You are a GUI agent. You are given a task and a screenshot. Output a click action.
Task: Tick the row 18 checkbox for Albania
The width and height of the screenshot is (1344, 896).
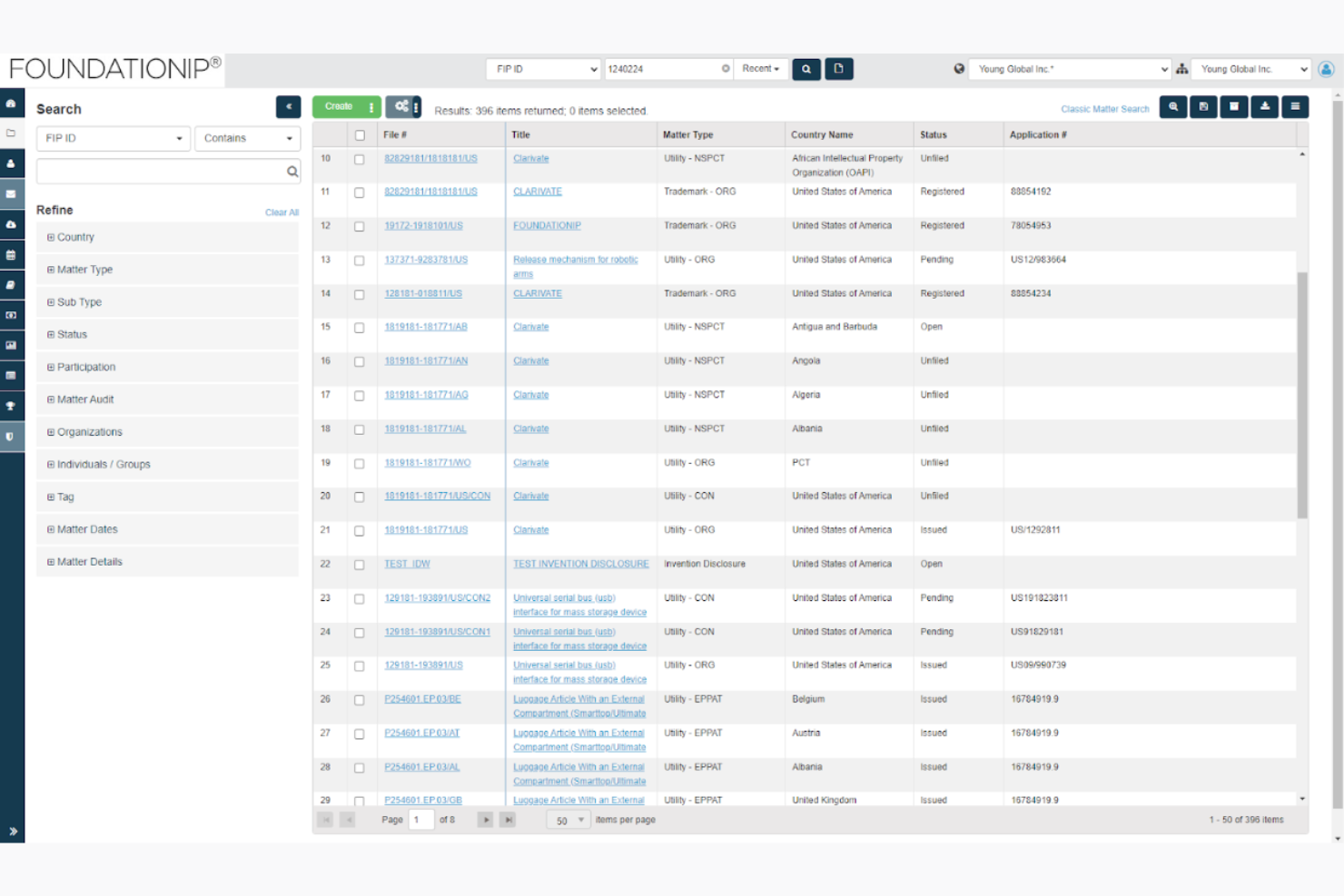point(360,430)
